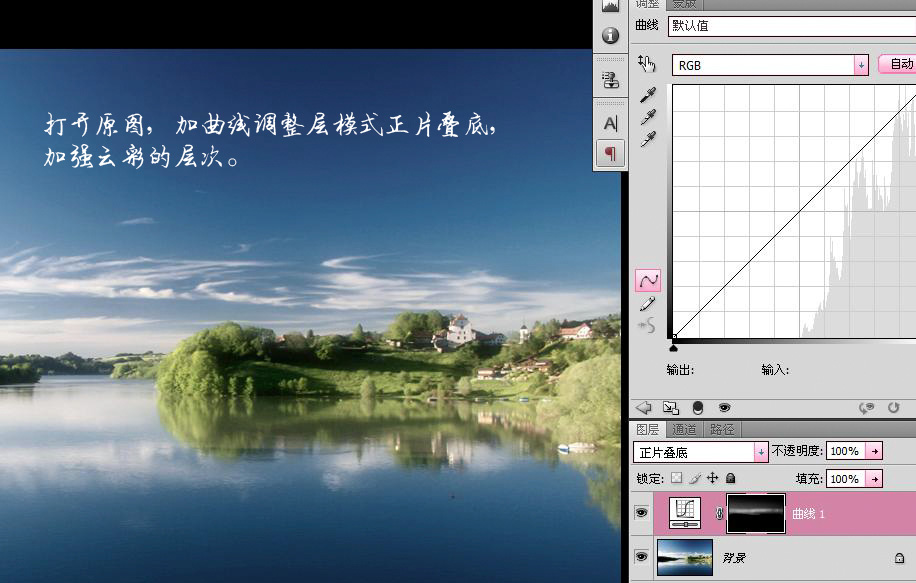
Task: Click the 输入: label
Action: [775, 369]
